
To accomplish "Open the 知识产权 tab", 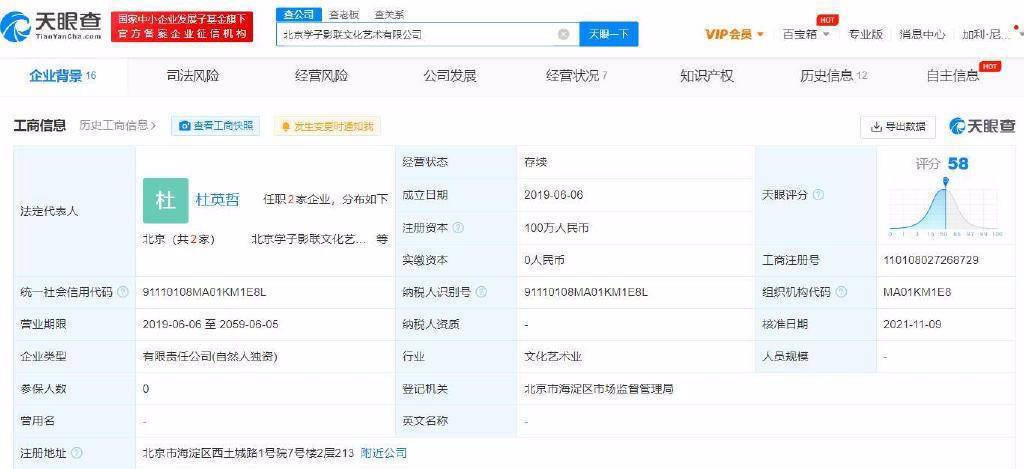I will 707,76.
